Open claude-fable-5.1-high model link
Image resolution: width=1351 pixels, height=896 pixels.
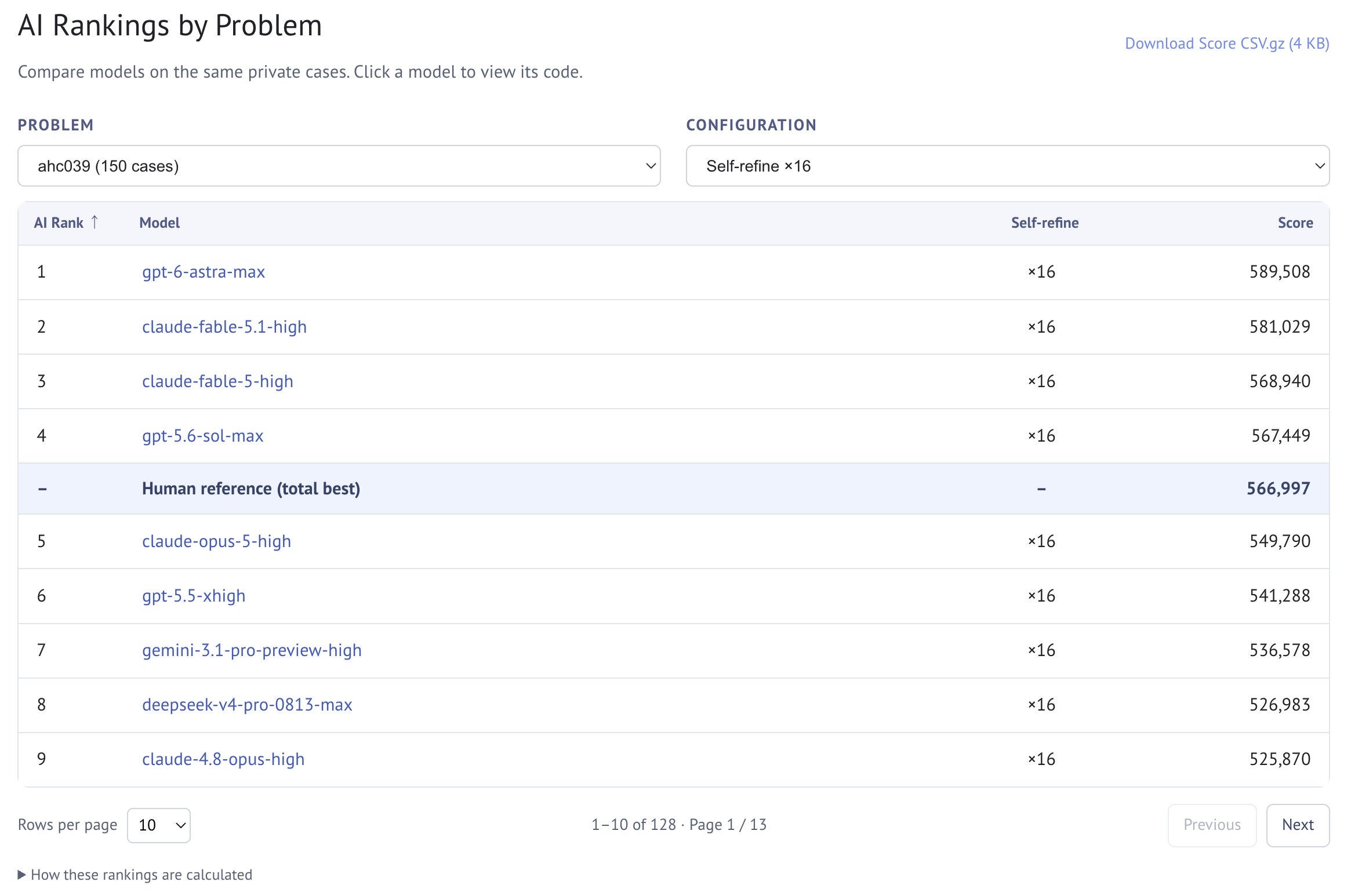pos(224,327)
